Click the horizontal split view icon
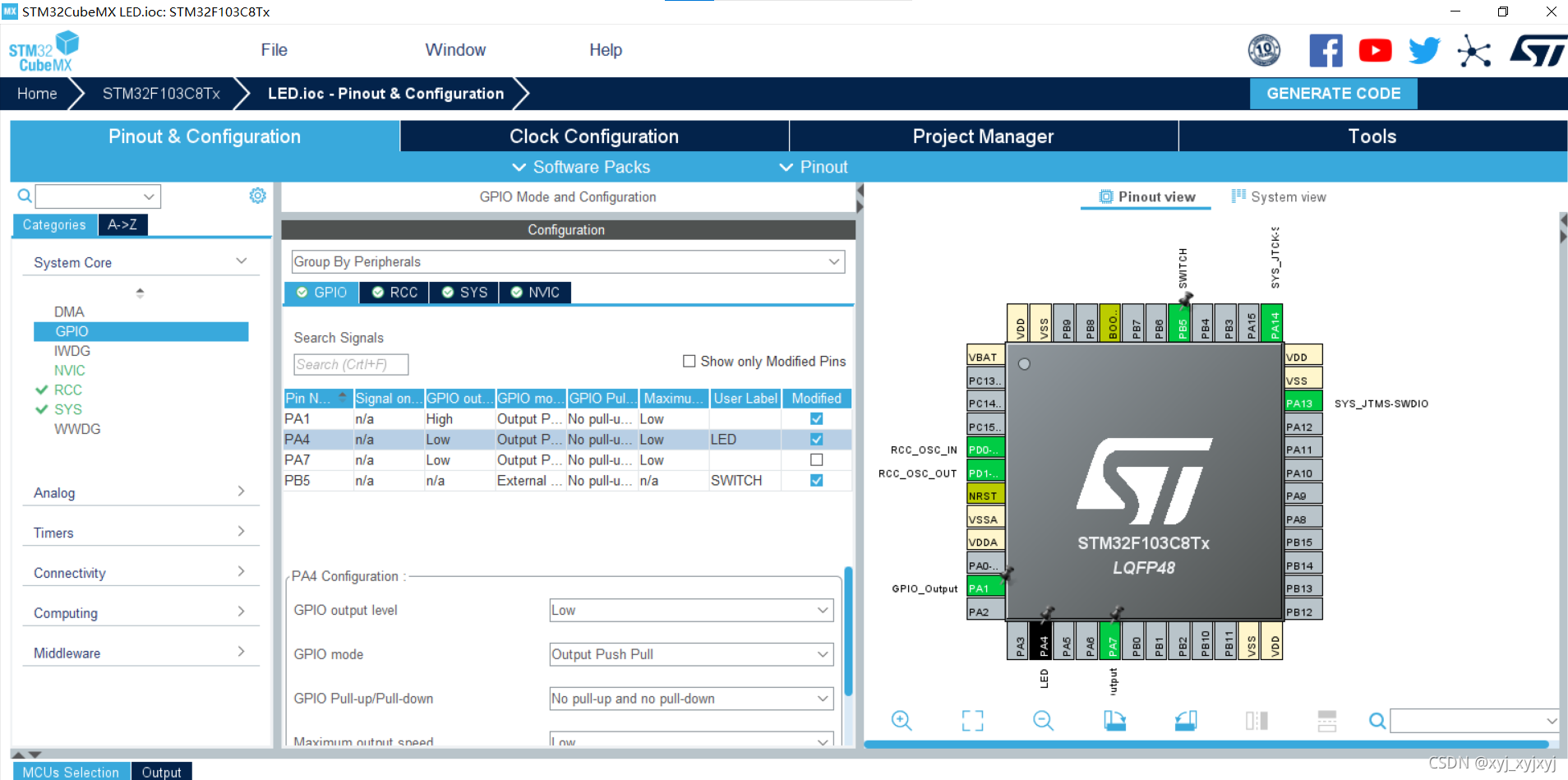The height and width of the screenshot is (780, 1568). (x=1327, y=721)
